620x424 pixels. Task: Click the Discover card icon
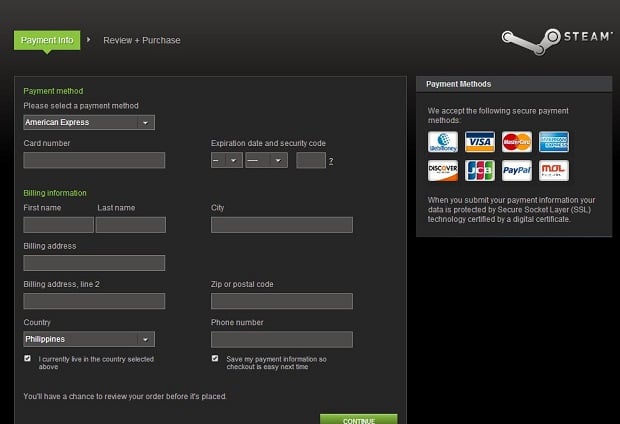[x=442, y=171]
